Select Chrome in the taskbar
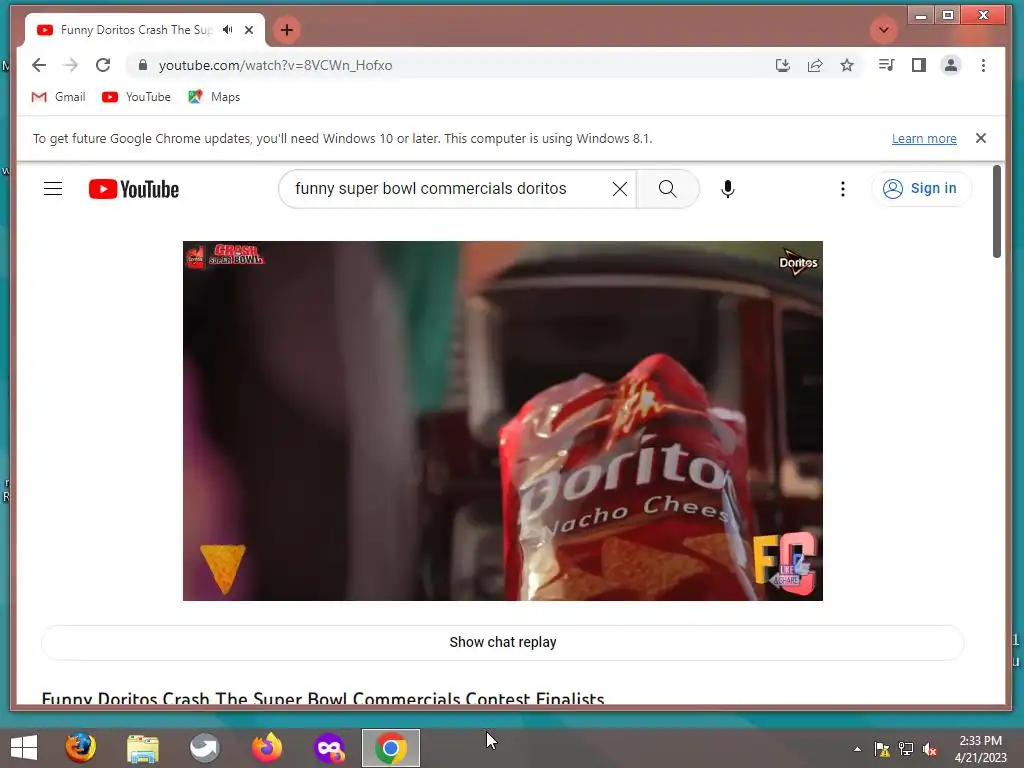 click(391, 748)
